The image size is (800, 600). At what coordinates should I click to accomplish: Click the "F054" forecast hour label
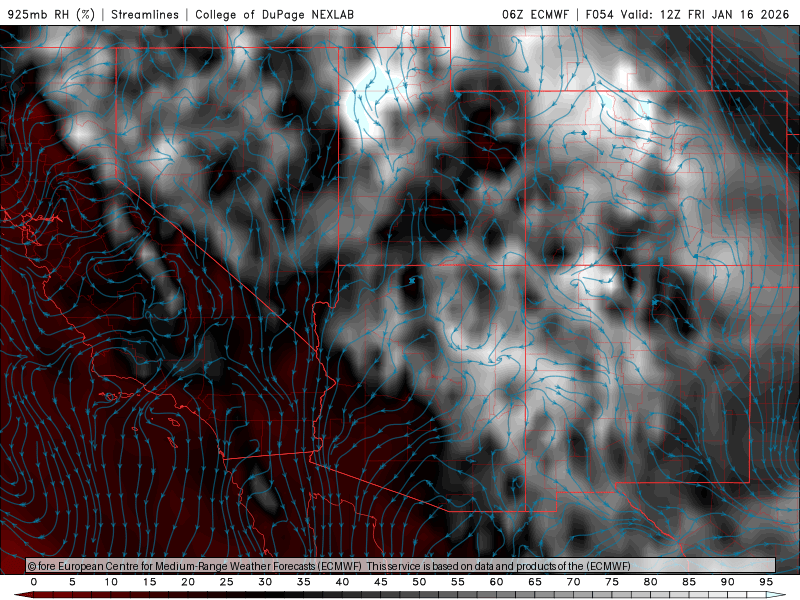click(600, 14)
